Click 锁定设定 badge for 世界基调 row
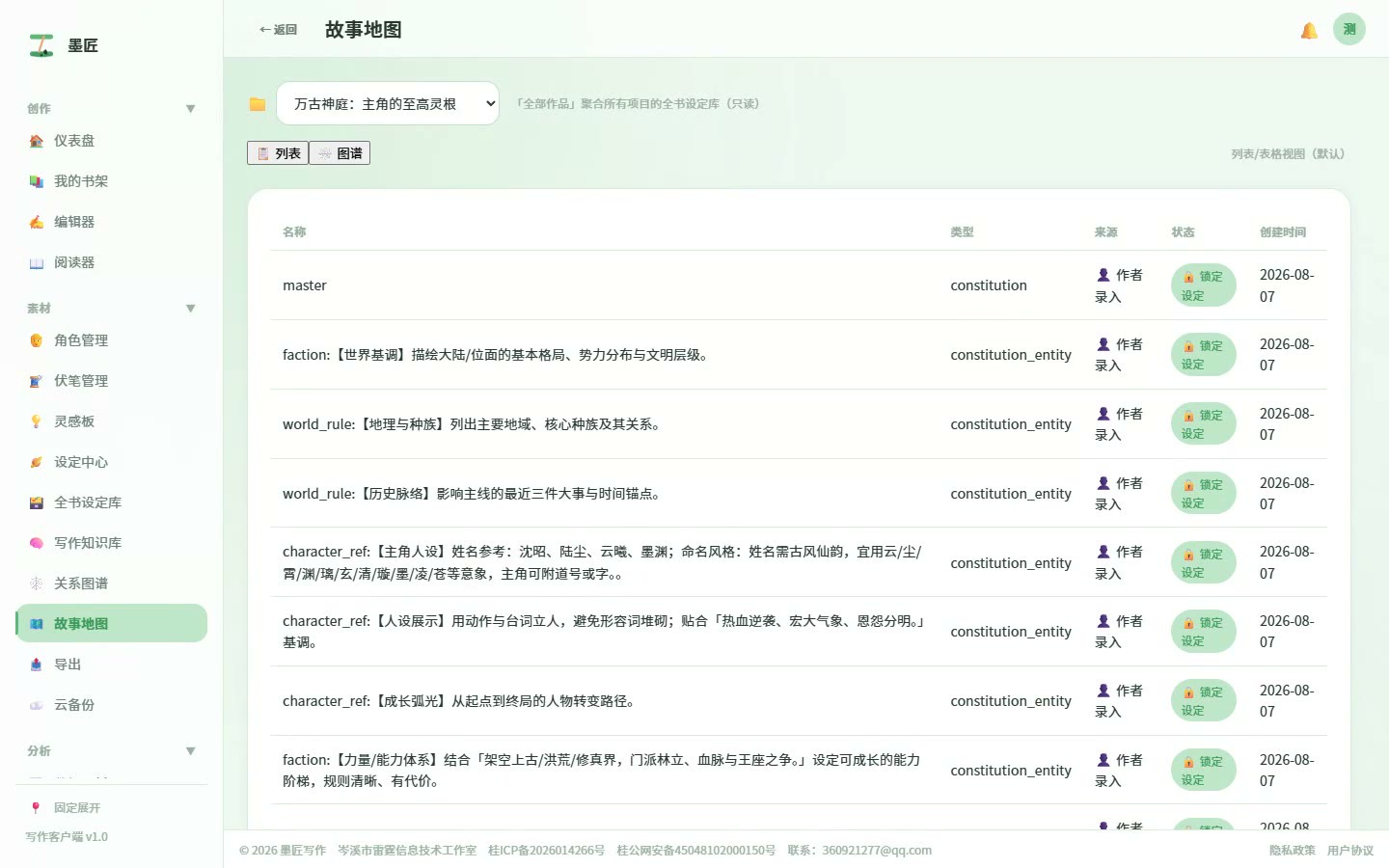The width and height of the screenshot is (1389, 868). click(1203, 355)
